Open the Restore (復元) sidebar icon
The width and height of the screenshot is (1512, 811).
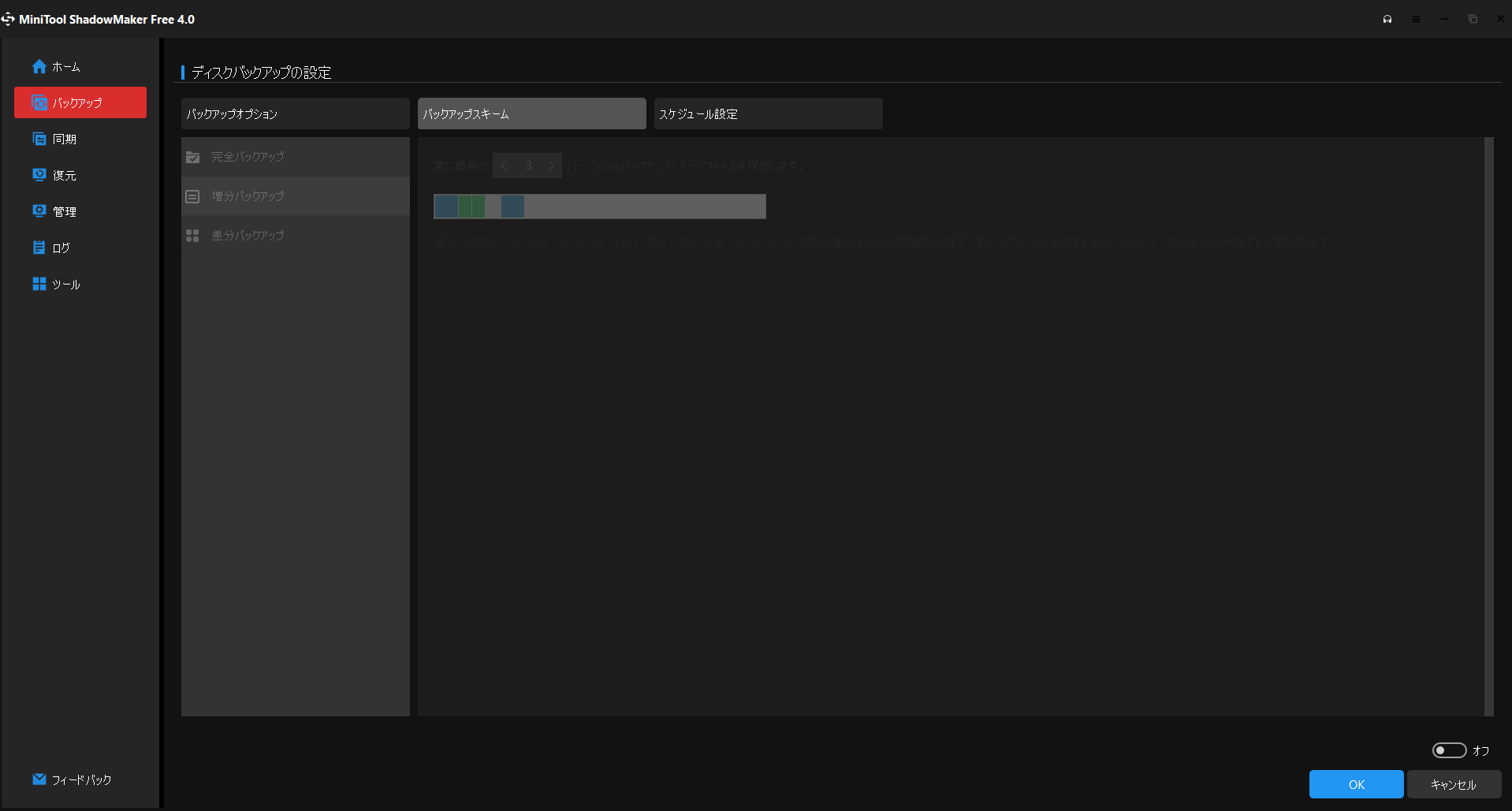tap(39, 175)
